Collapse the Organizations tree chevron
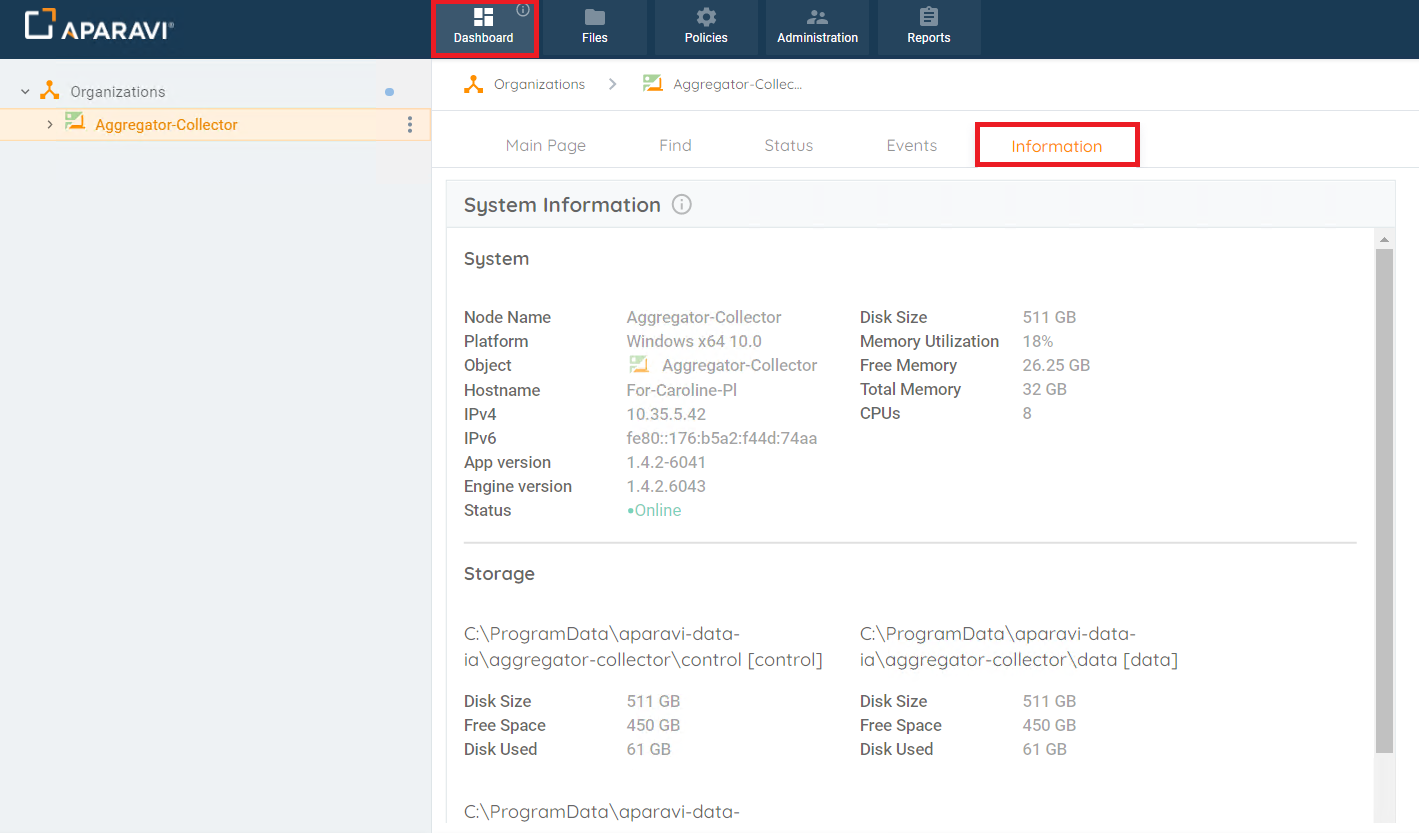Screen dimensions: 1419x833 pos(23,90)
